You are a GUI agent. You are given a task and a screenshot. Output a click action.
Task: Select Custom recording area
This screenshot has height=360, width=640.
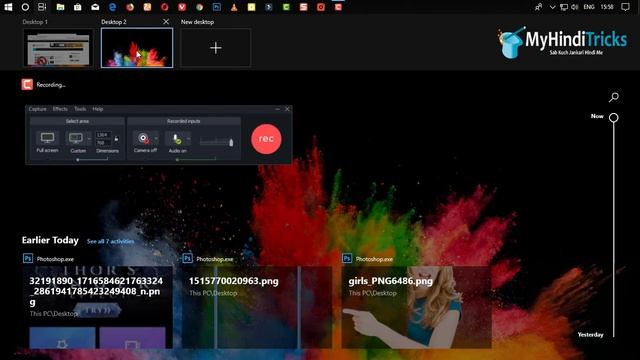76,142
